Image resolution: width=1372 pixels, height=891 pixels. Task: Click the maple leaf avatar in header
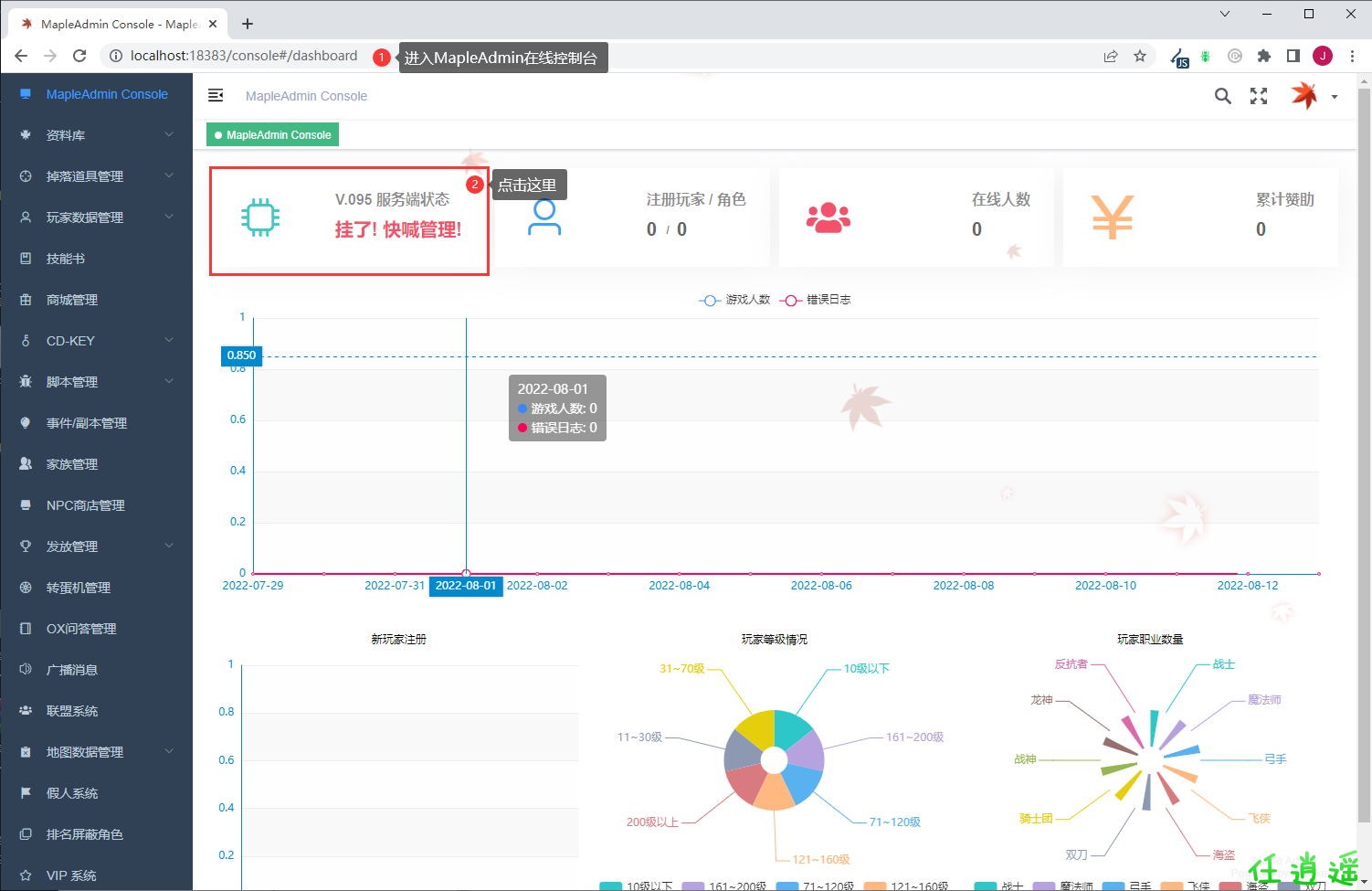(1304, 95)
